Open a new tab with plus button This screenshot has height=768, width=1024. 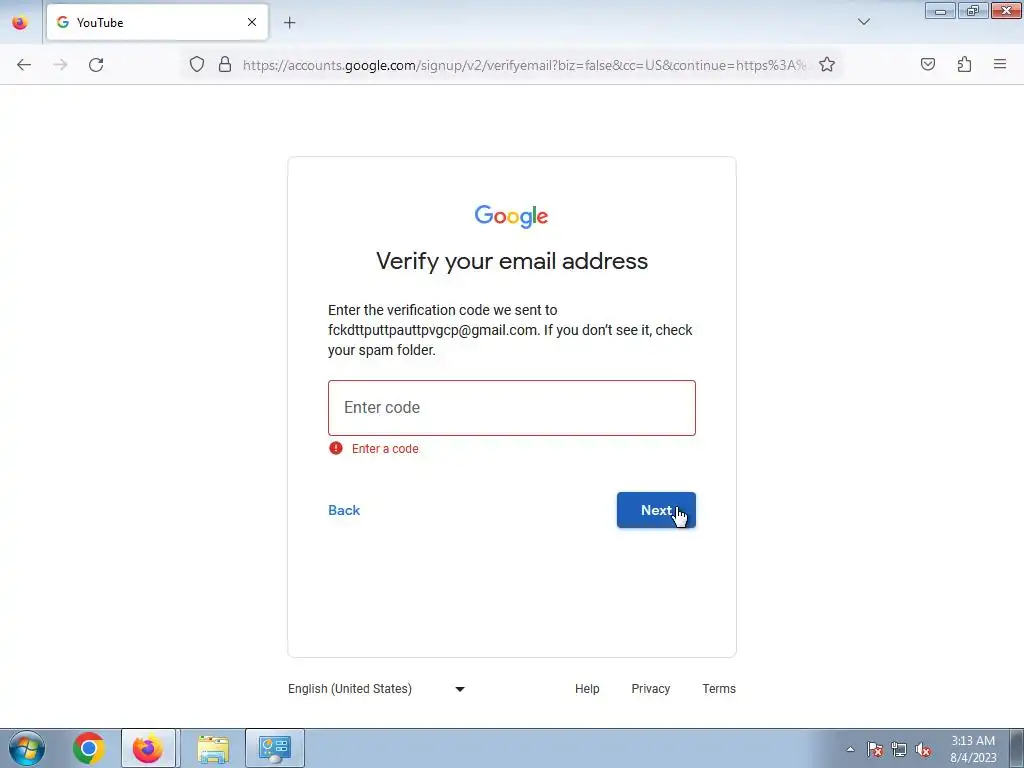click(x=289, y=23)
